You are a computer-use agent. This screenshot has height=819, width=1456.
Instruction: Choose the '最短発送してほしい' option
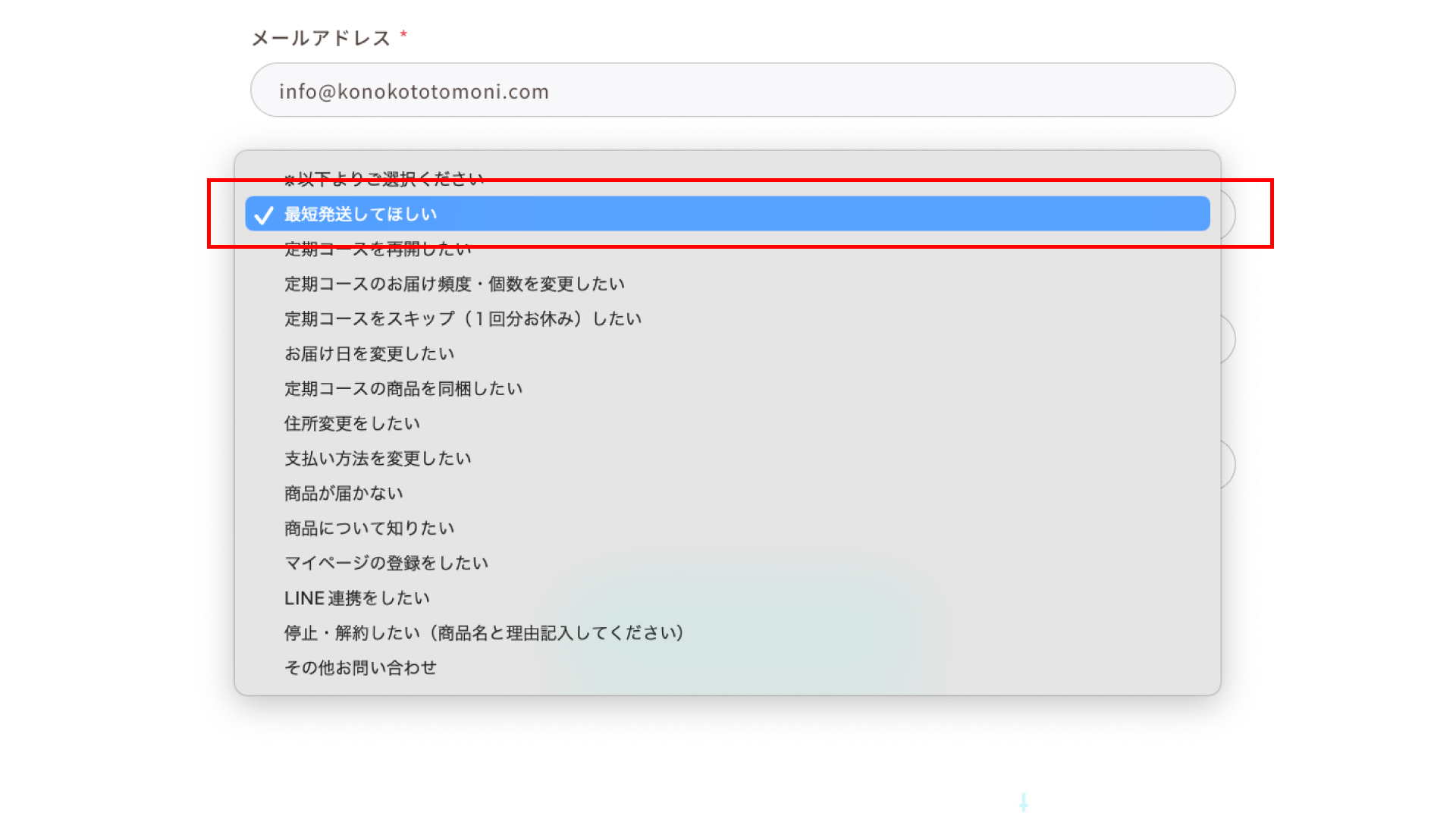tap(727, 214)
